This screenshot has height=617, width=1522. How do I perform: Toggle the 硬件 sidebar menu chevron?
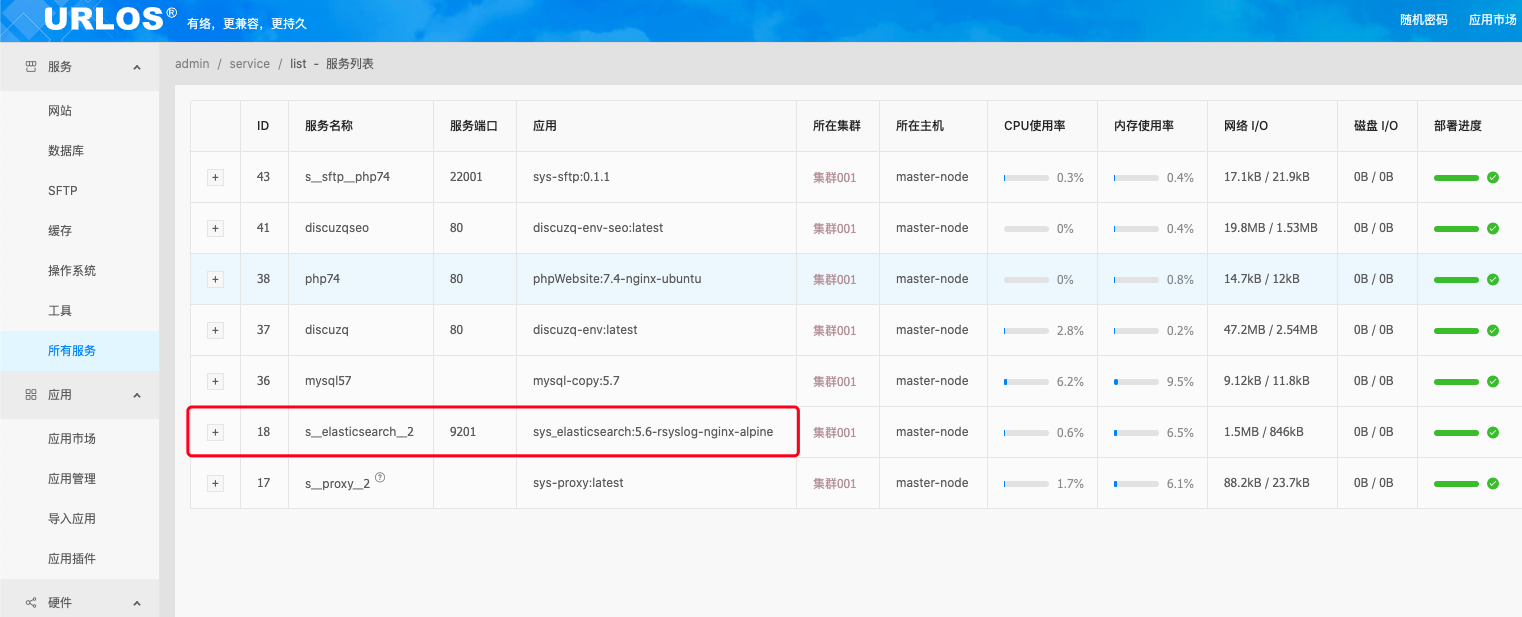coord(137,603)
